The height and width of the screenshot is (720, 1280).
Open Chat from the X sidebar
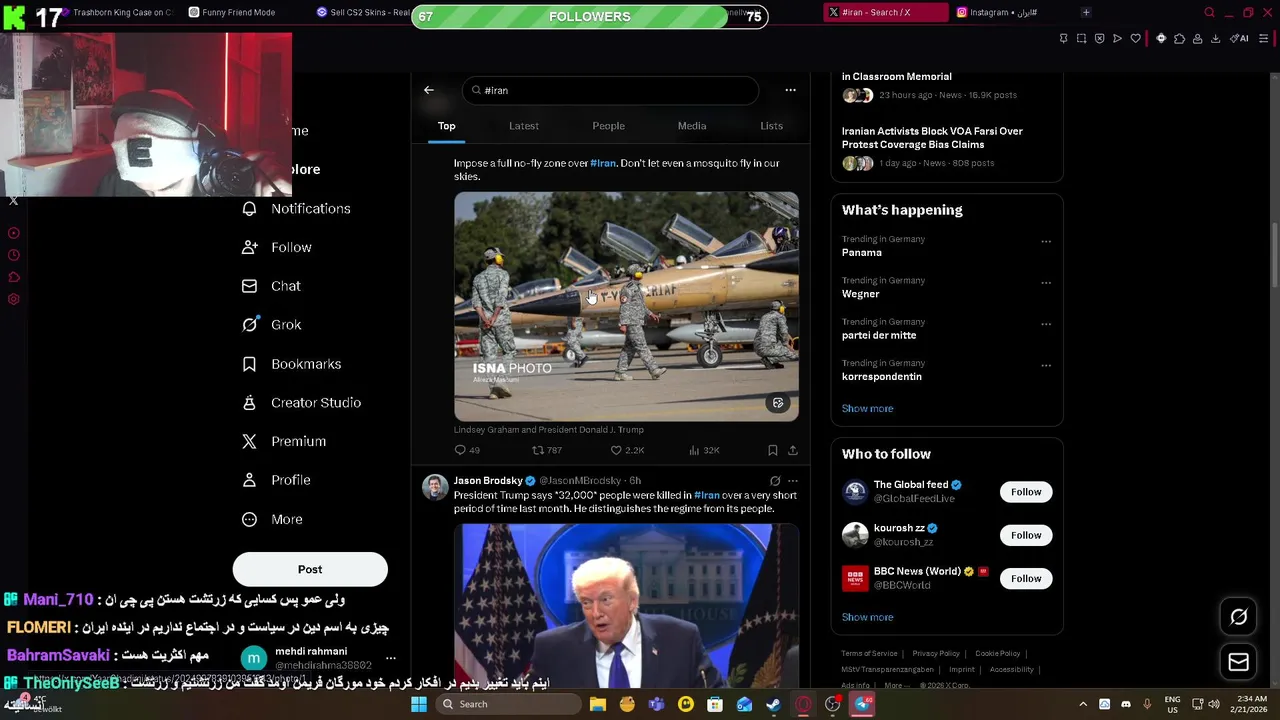click(271, 286)
